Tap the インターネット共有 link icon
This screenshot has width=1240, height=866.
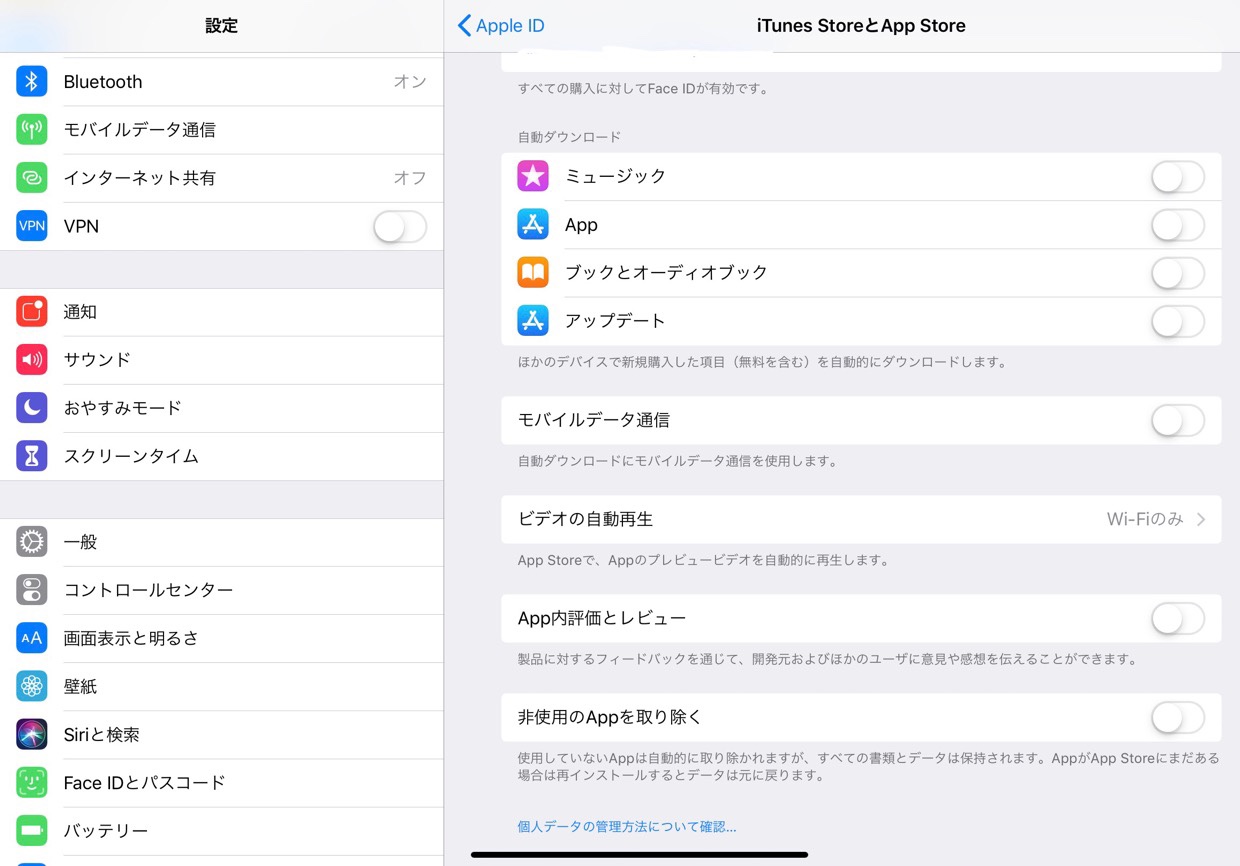32,178
